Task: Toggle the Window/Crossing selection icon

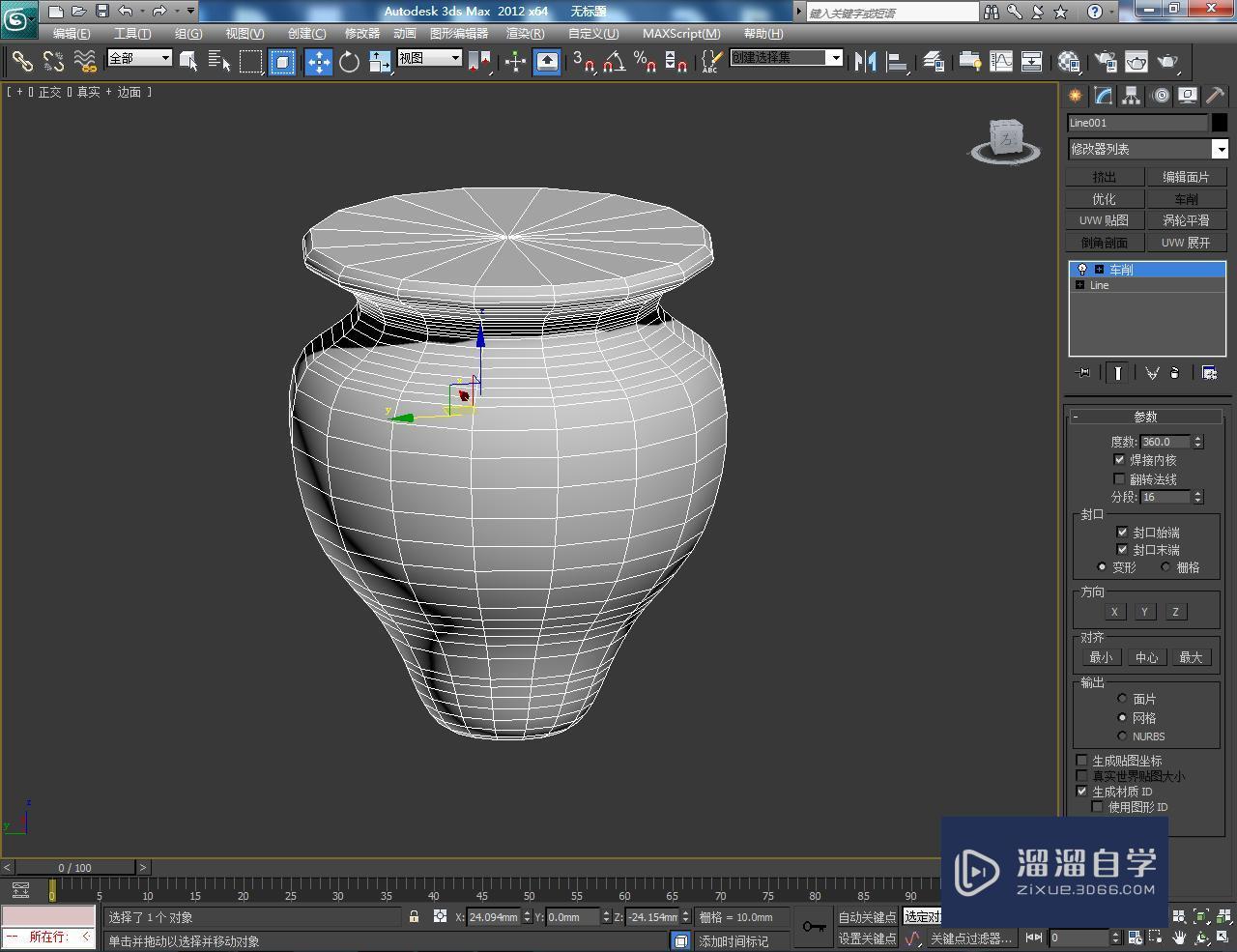Action: [x=282, y=61]
